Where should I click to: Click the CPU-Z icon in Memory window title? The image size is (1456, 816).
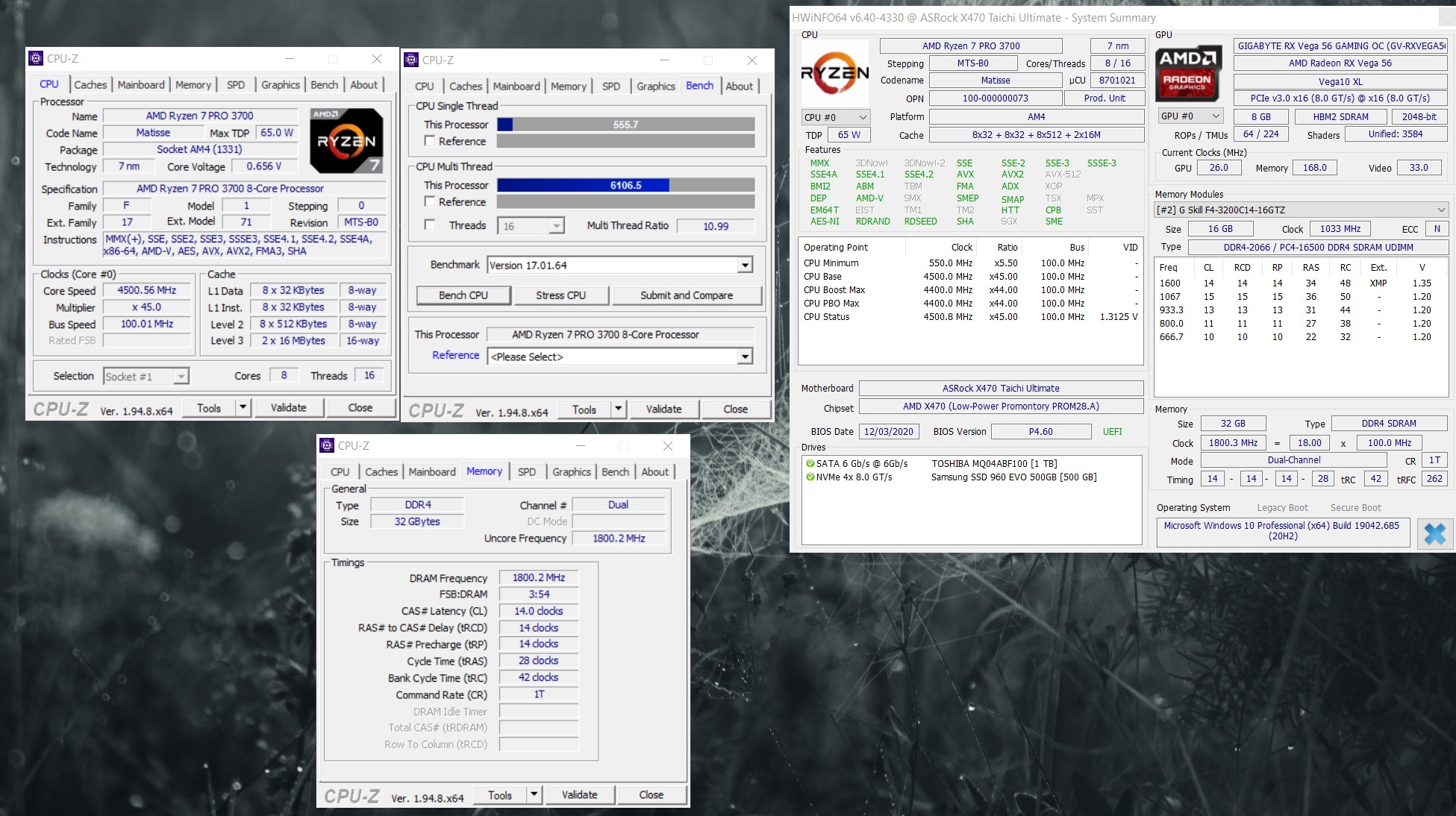(327, 446)
